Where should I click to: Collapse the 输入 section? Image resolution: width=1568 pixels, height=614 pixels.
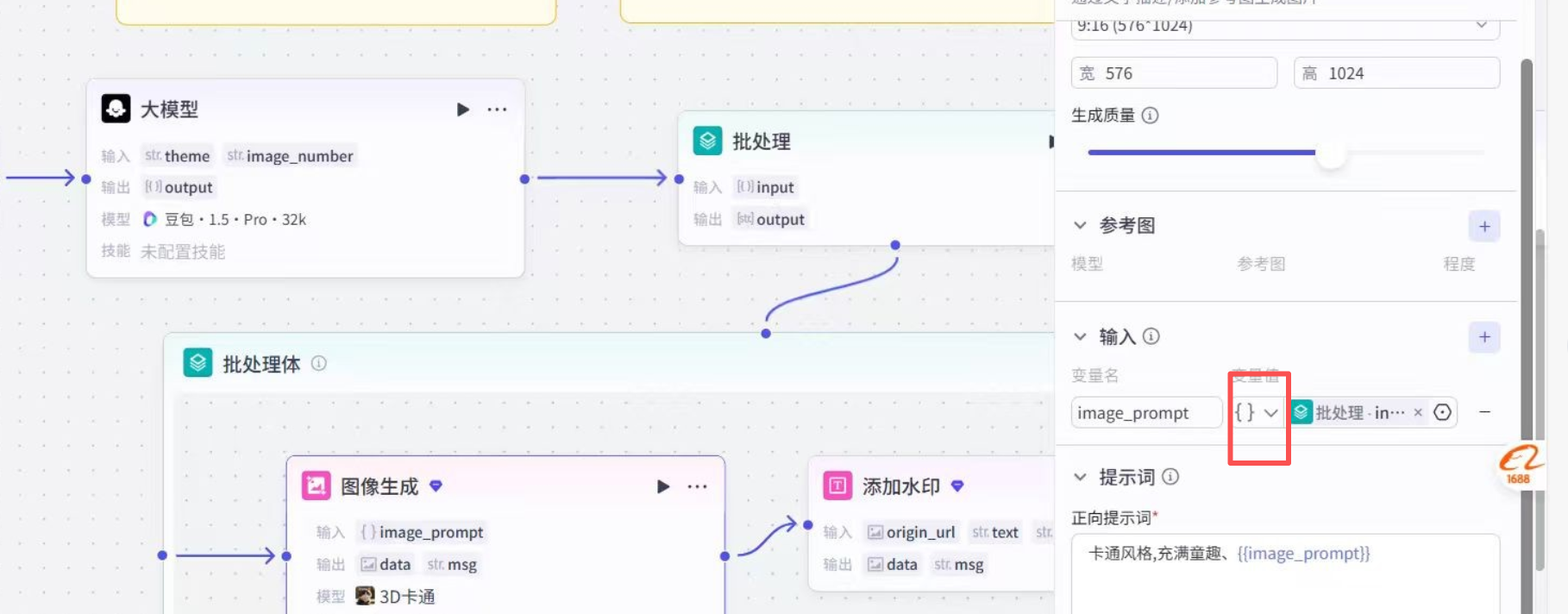(x=1080, y=336)
